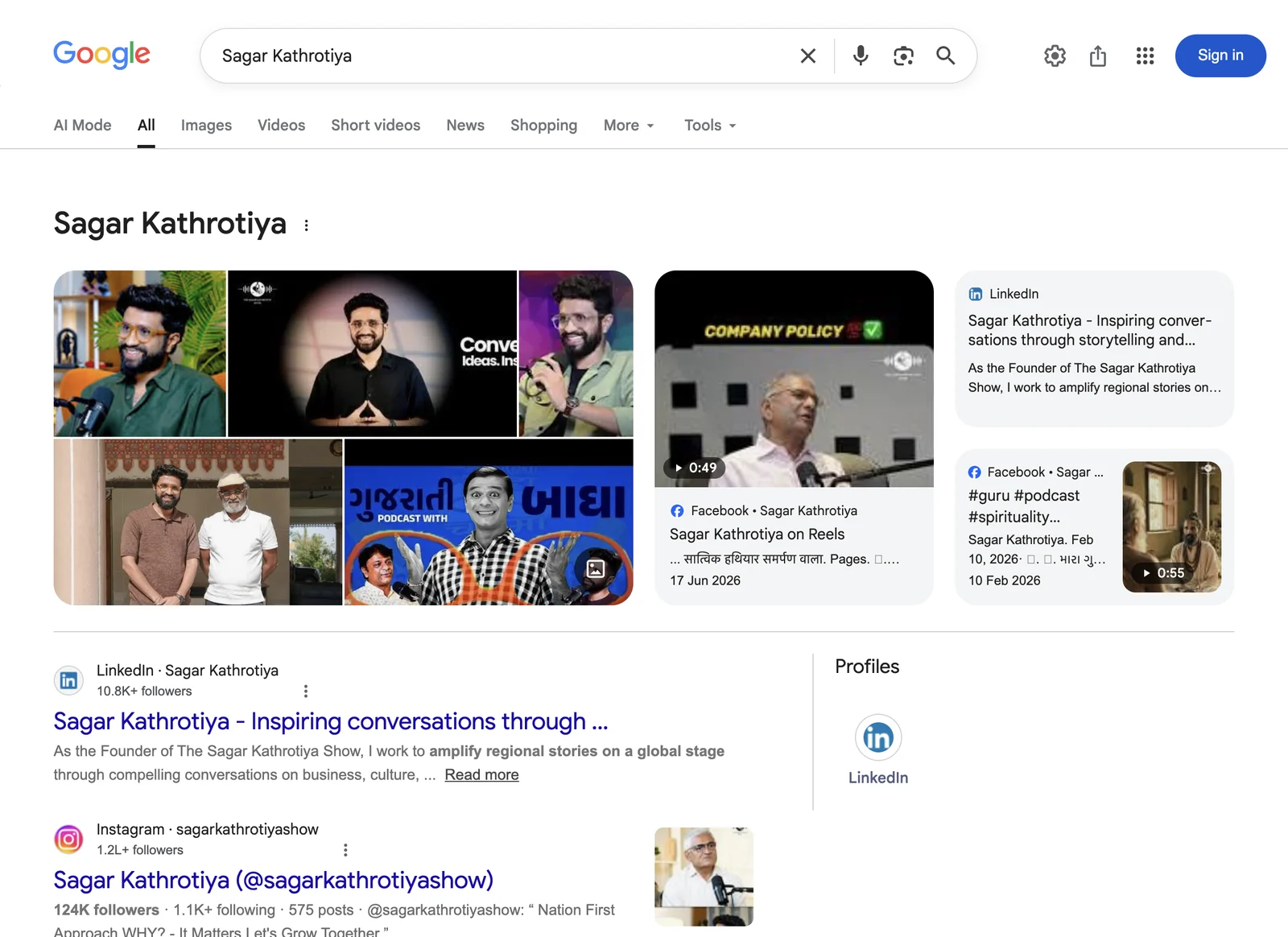Click Read more link in LinkedIn snippet
1288x937 pixels.
[481, 774]
